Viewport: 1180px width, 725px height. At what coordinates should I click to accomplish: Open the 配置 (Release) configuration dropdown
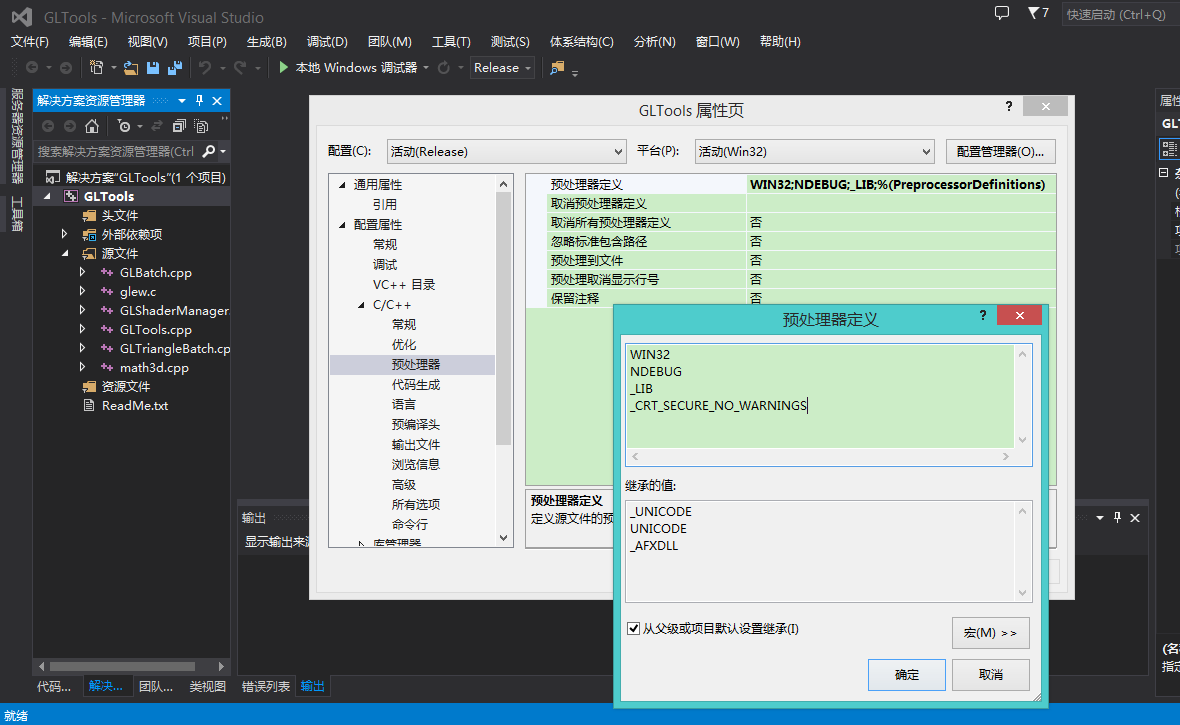tap(506, 152)
